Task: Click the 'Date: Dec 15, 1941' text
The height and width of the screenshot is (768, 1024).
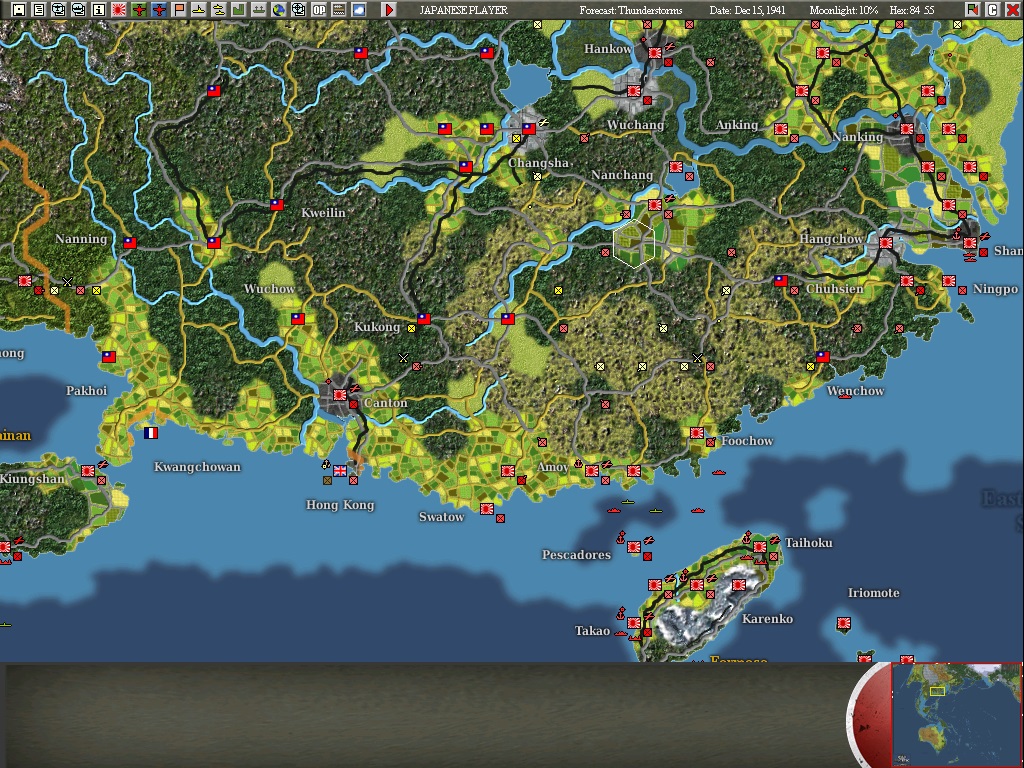Action: 748,10
